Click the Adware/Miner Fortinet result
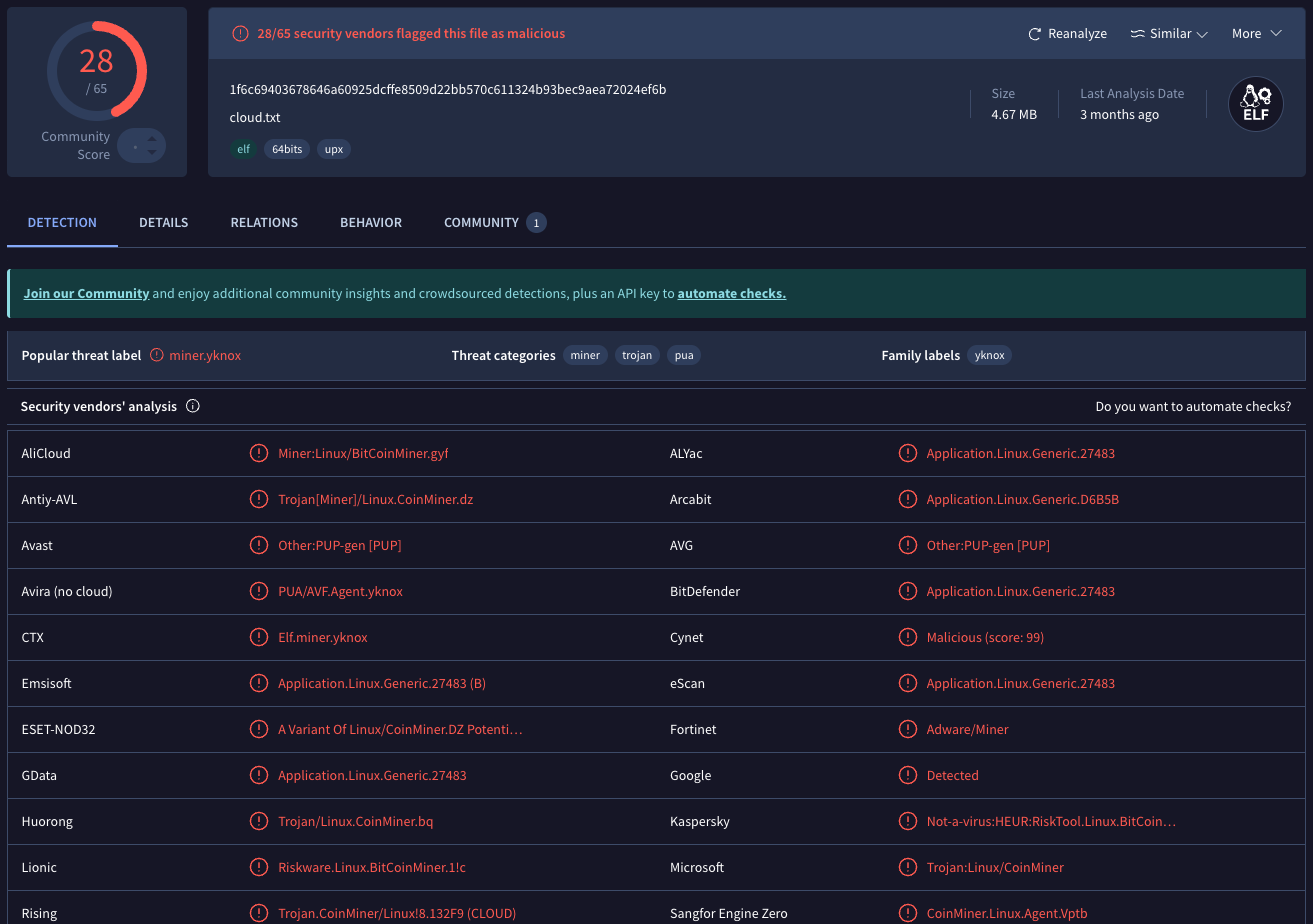1313x924 pixels. [968, 729]
